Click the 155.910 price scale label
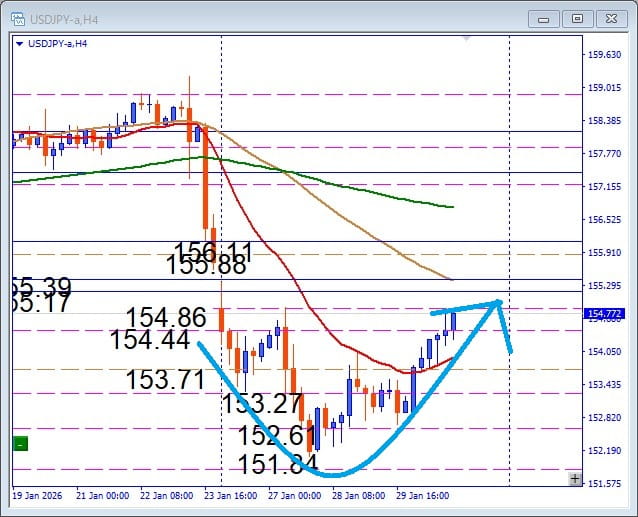The image size is (638, 517). tap(605, 252)
